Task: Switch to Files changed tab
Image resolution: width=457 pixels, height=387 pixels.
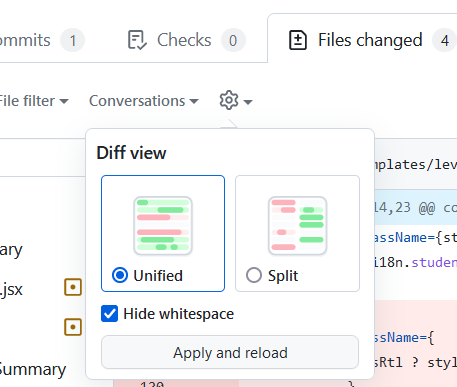Action: coord(363,40)
